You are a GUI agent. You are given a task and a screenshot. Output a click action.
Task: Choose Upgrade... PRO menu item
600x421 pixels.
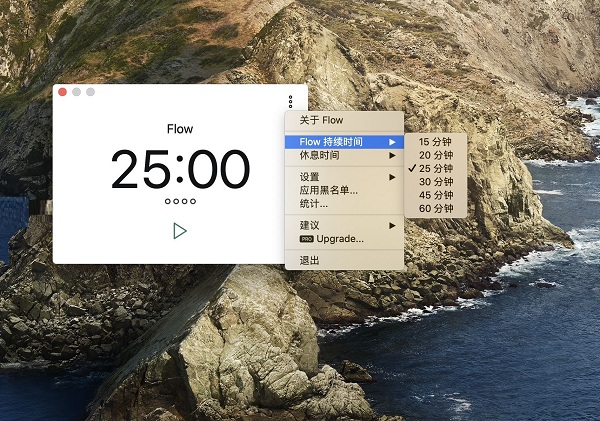point(344,239)
